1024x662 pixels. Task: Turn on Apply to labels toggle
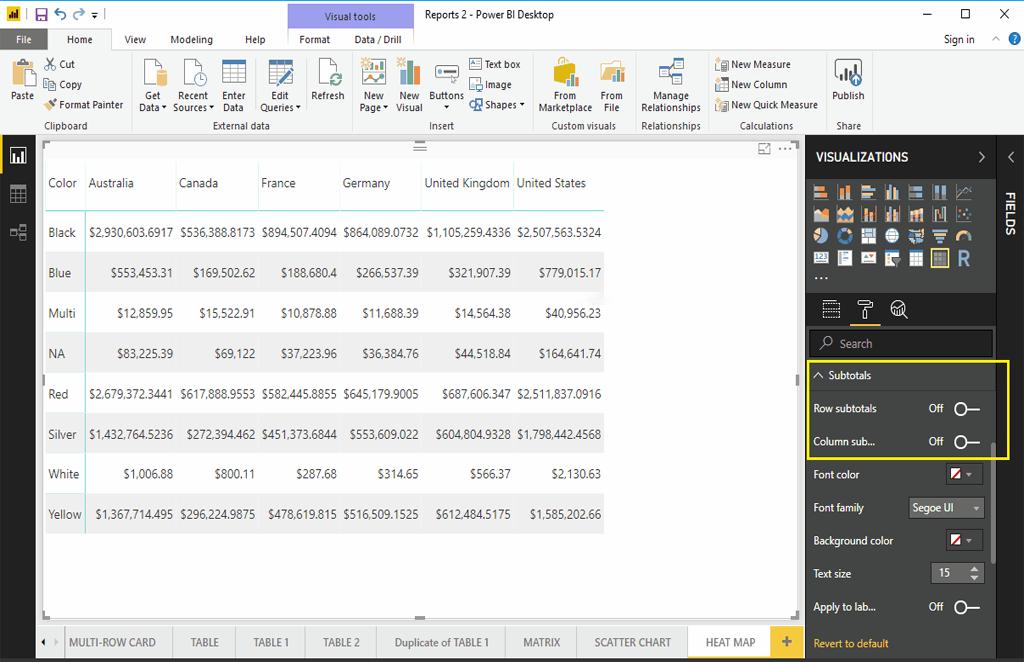tap(965, 607)
